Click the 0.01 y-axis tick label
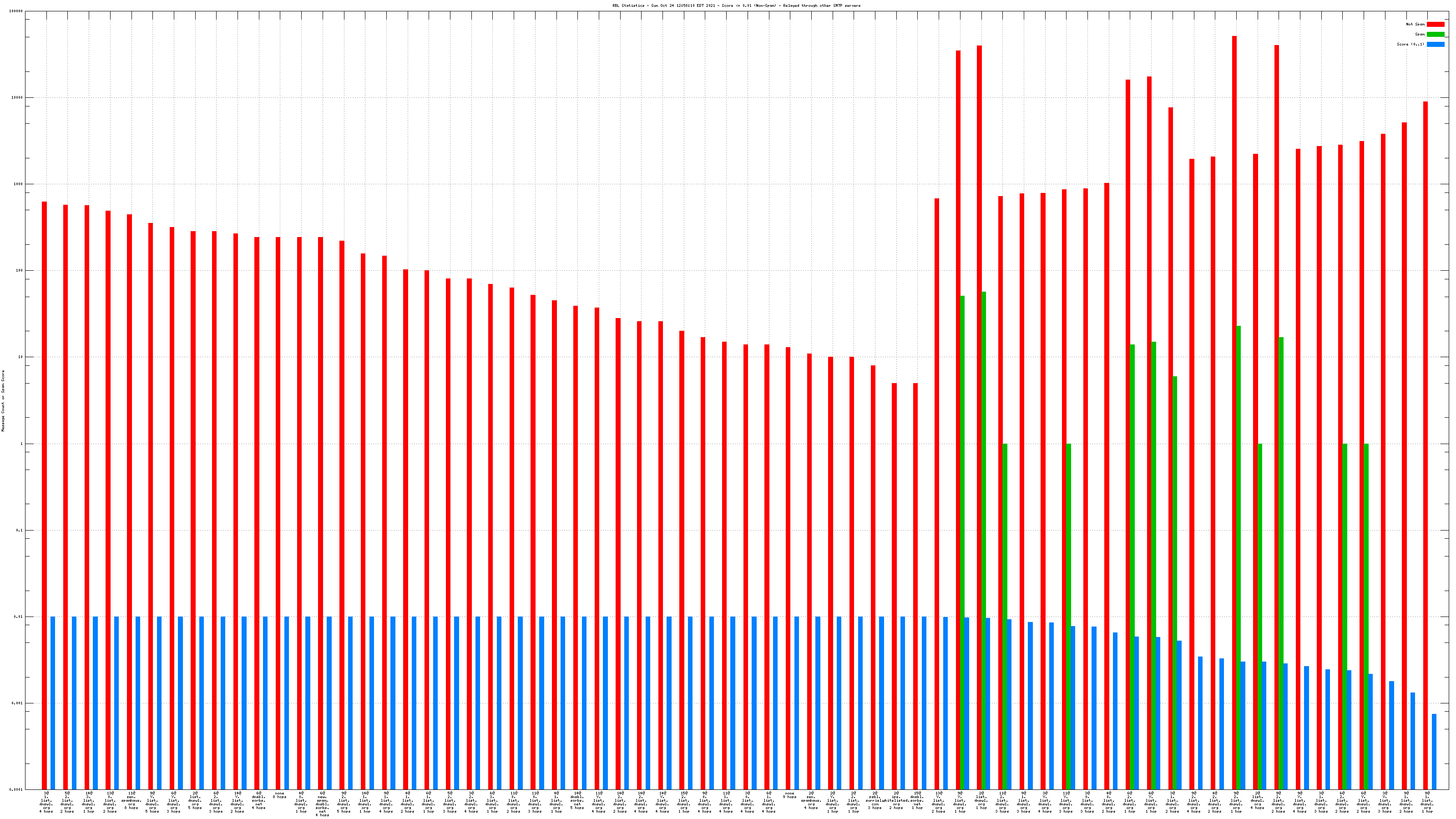This screenshot has width=1456, height=819. tap(18, 617)
